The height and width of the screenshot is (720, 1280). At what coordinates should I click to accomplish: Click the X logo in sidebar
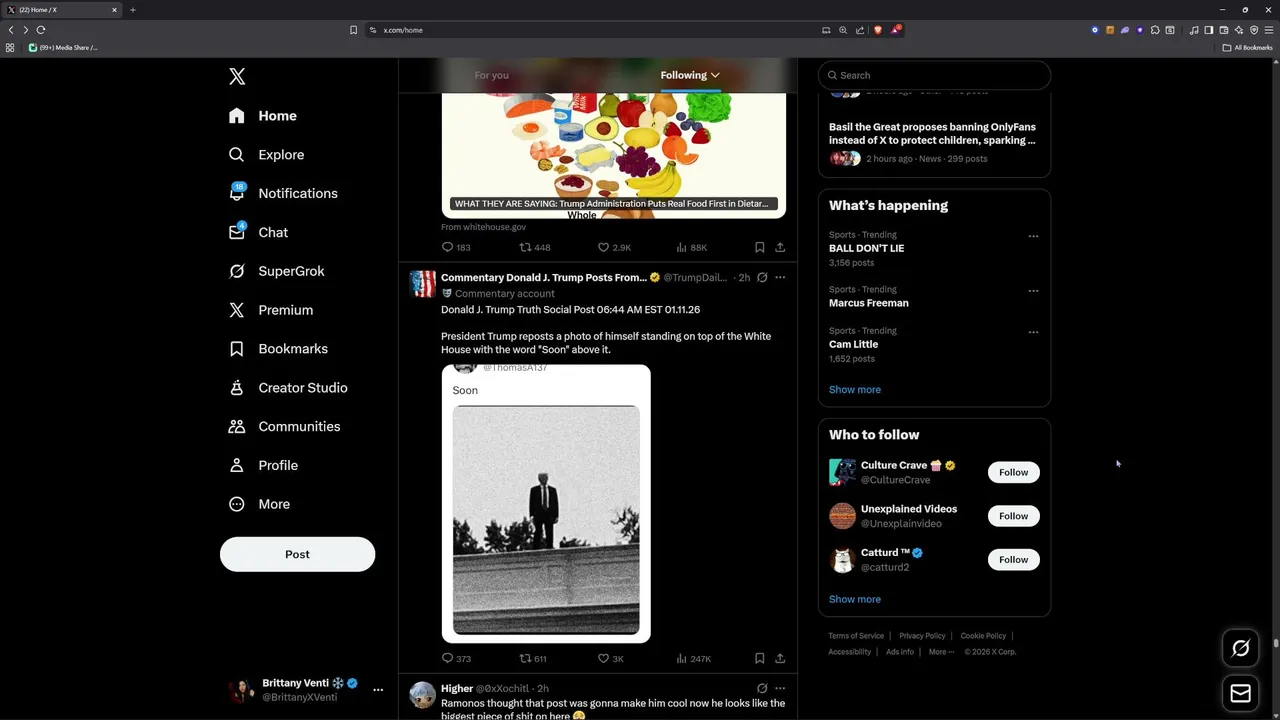pos(237,76)
